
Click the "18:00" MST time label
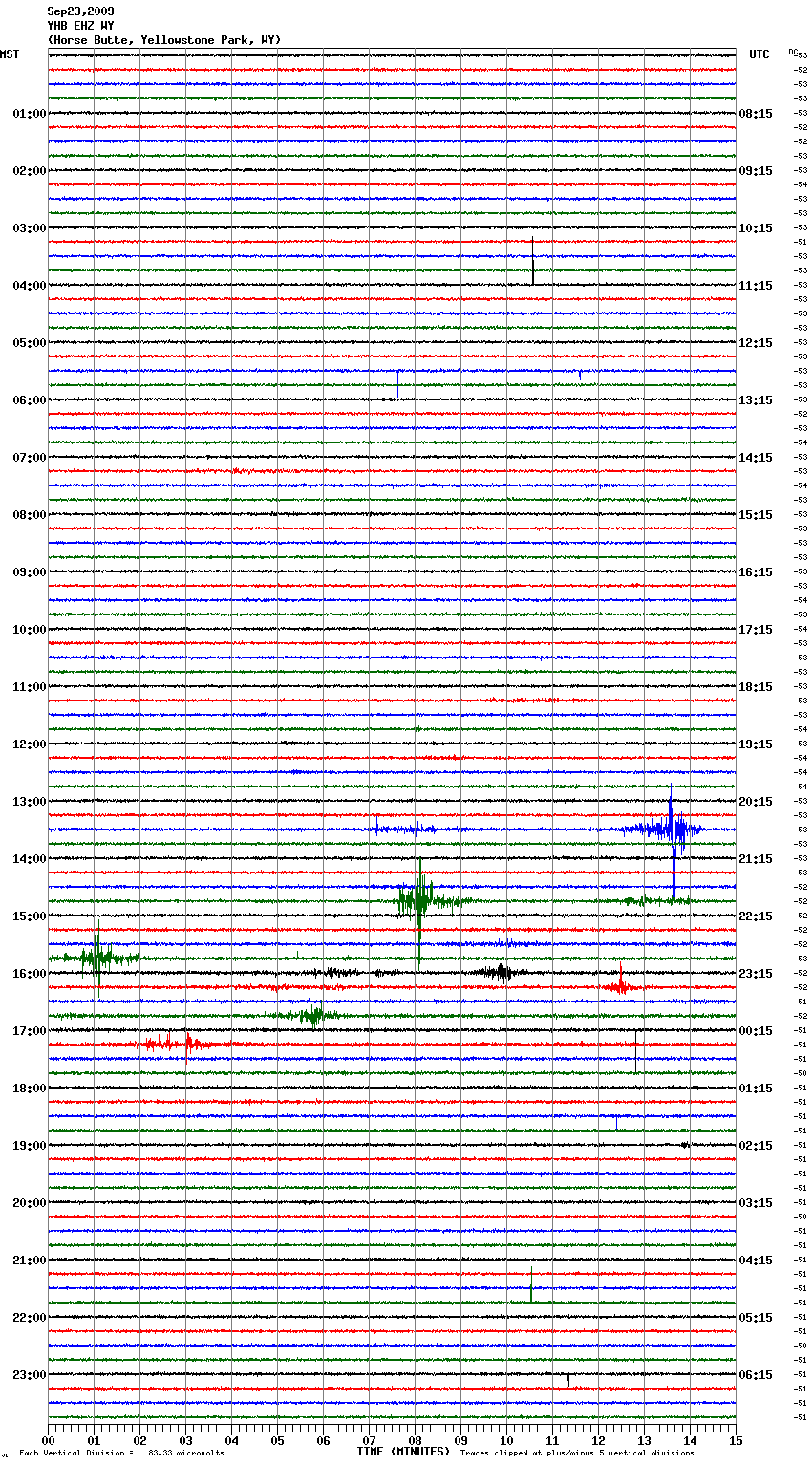pyautogui.click(x=30, y=1089)
